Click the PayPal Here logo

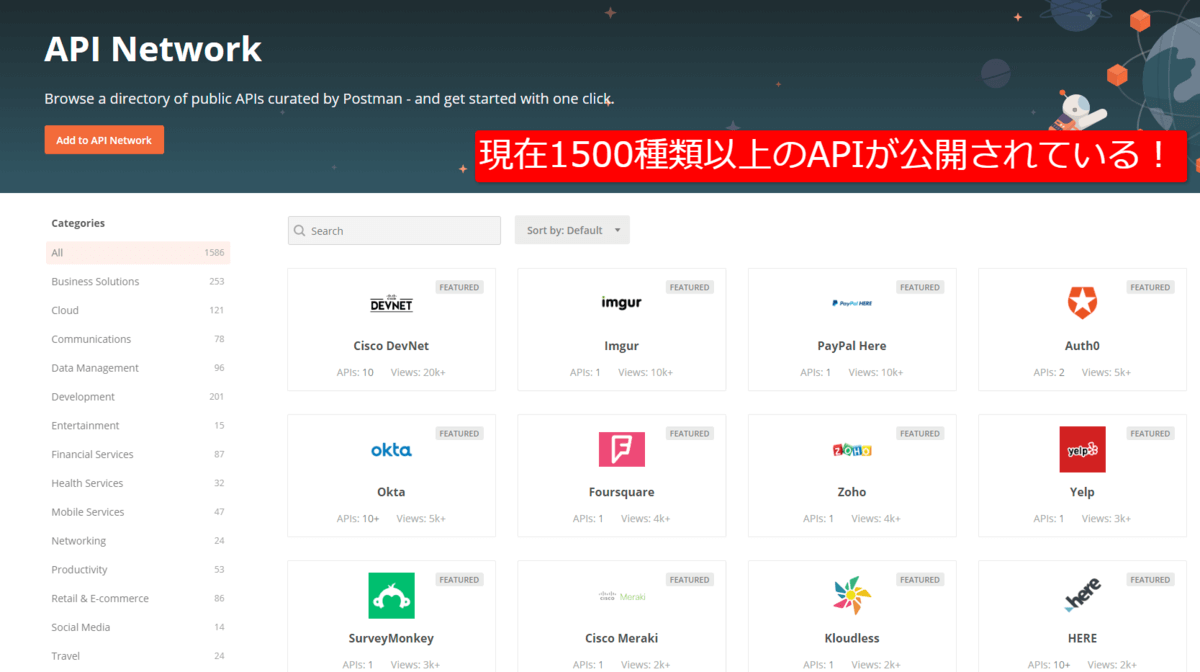pyautogui.click(x=852, y=303)
